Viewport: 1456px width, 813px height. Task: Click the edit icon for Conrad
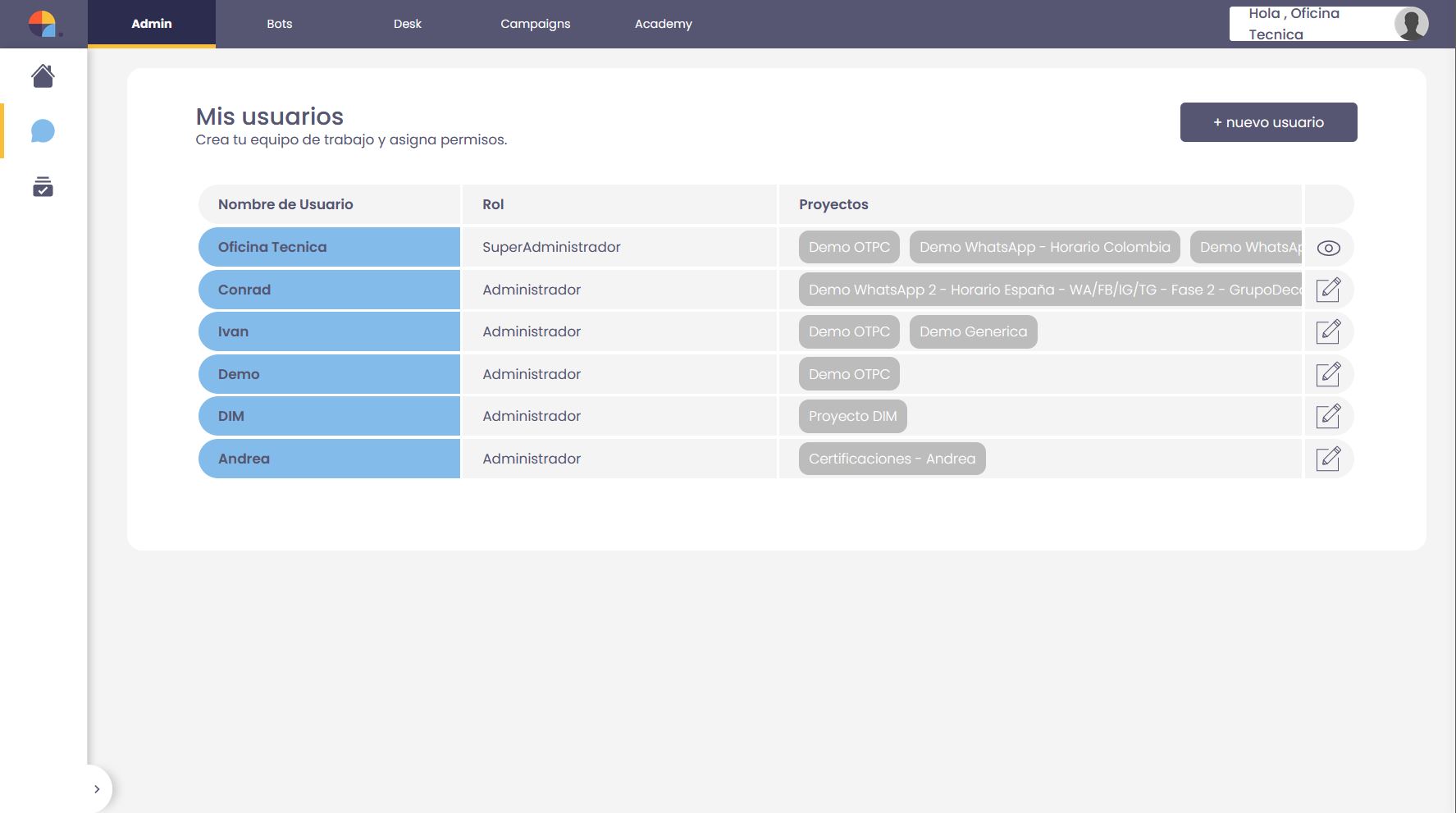[x=1328, y=290]
